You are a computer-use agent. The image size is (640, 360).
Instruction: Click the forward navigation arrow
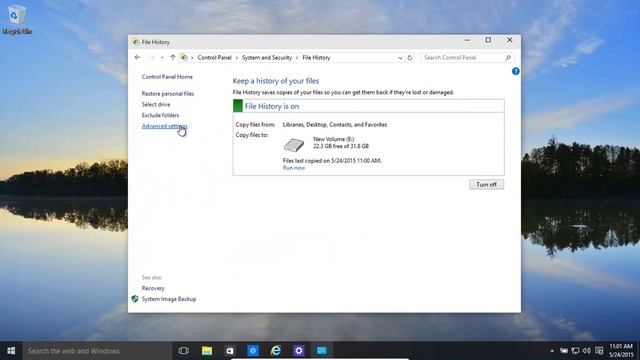point(151,58)
